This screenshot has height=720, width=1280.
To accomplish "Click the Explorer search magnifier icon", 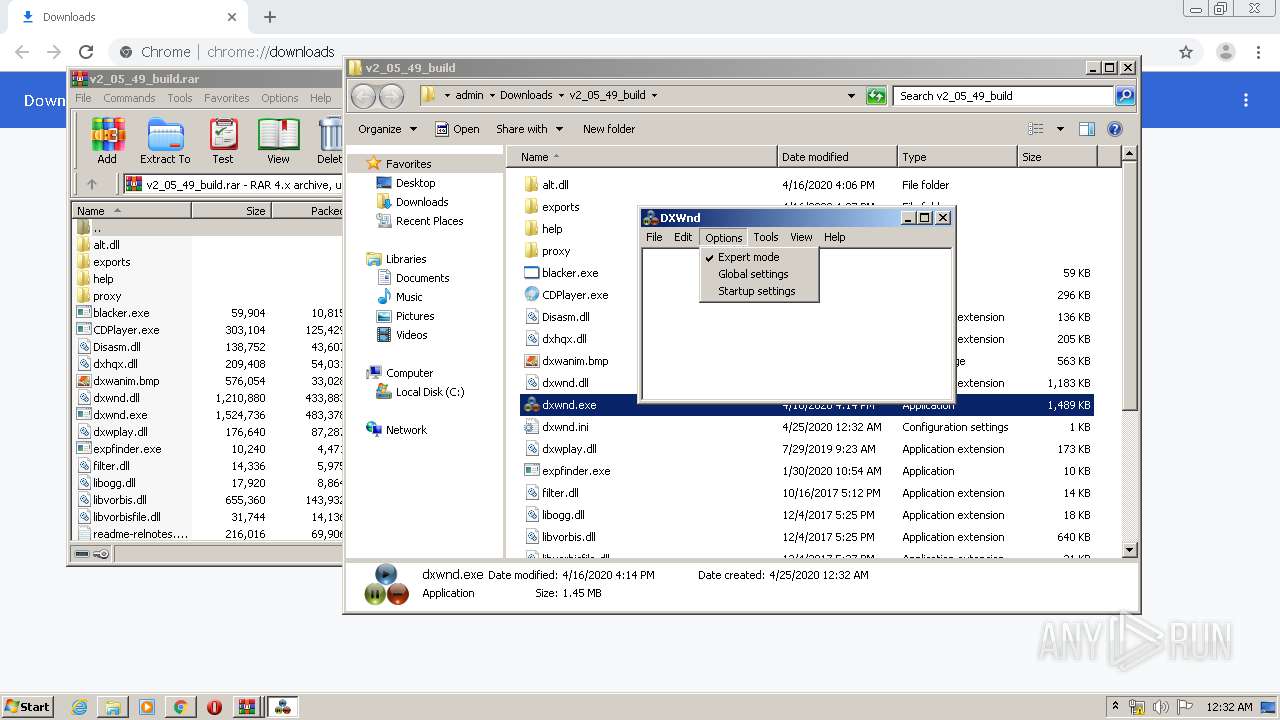I will coord(1125,96).
